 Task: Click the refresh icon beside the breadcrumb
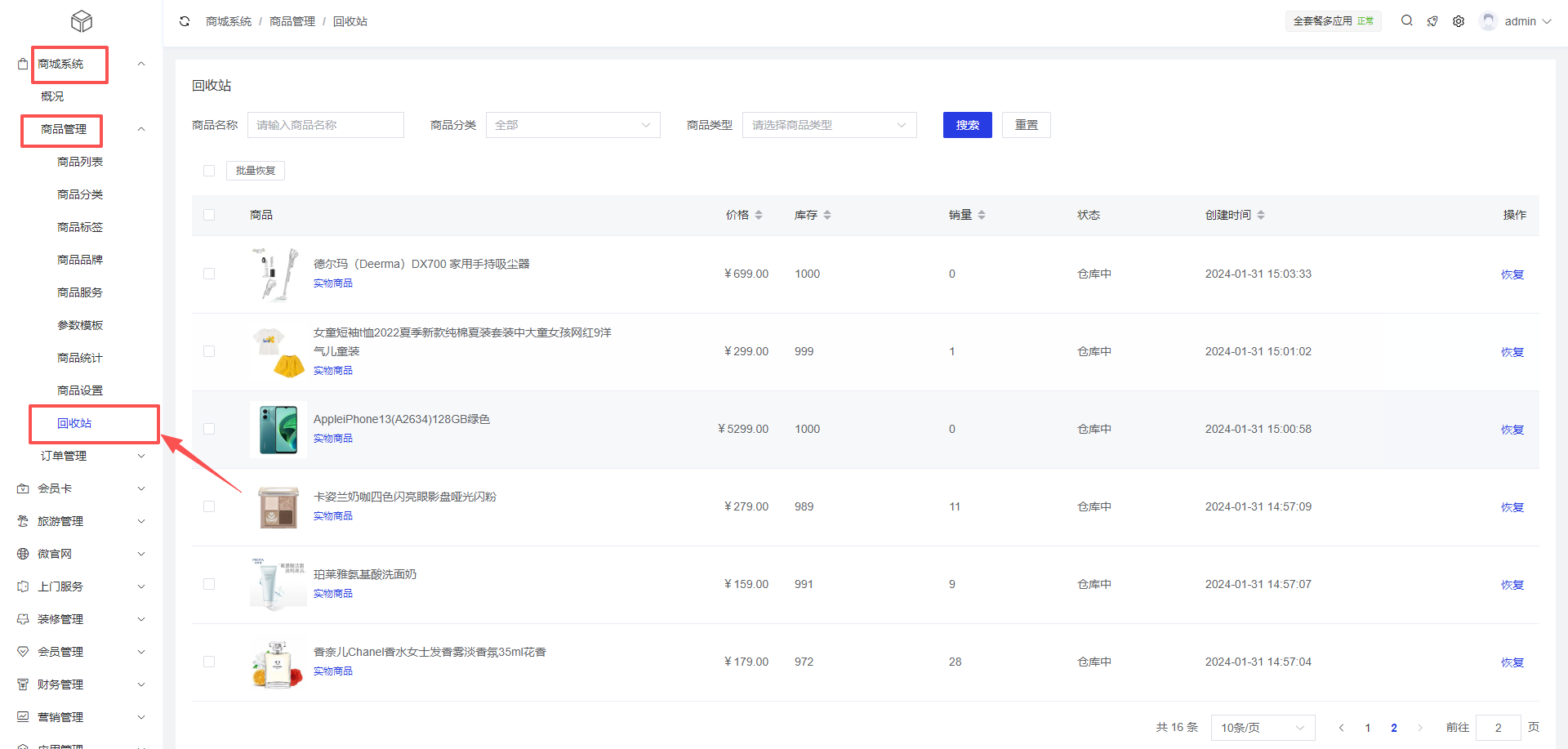(185, 21)
